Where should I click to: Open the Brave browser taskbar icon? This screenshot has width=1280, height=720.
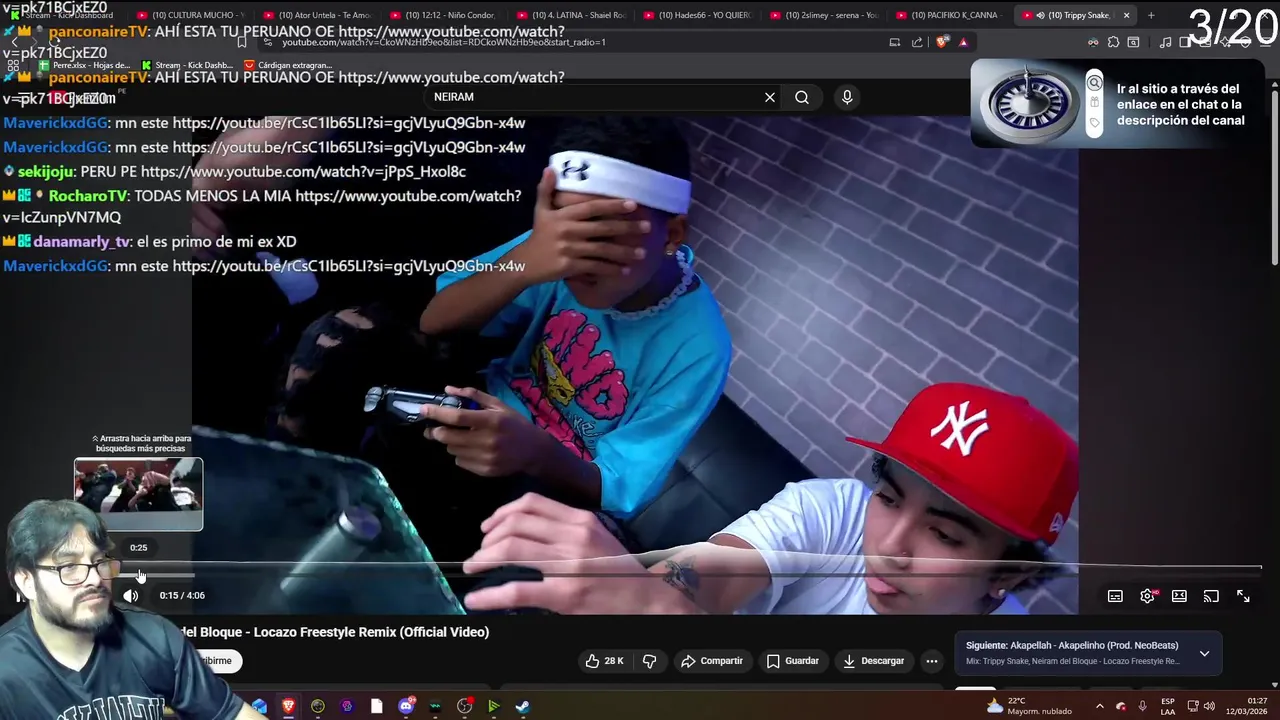tap(288, 706)
